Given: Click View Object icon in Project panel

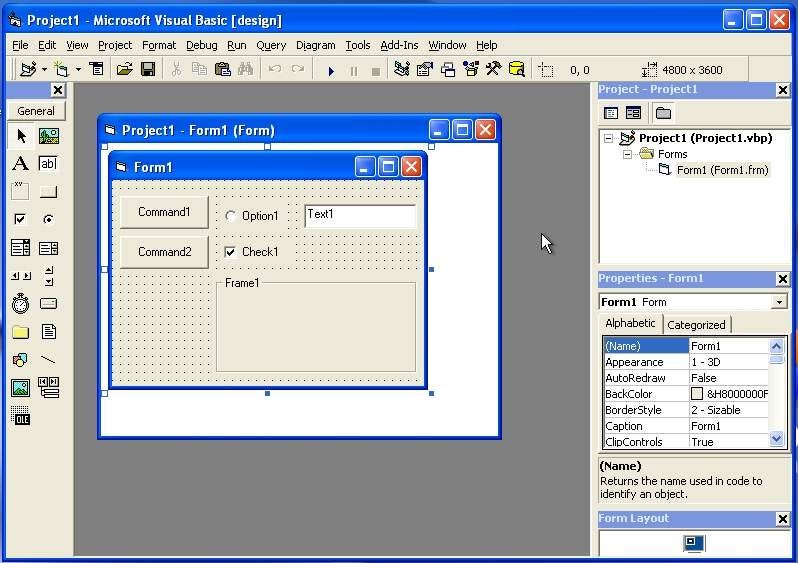Looking at the screenshot, I should pyautogui.click(x=633, y=112).
